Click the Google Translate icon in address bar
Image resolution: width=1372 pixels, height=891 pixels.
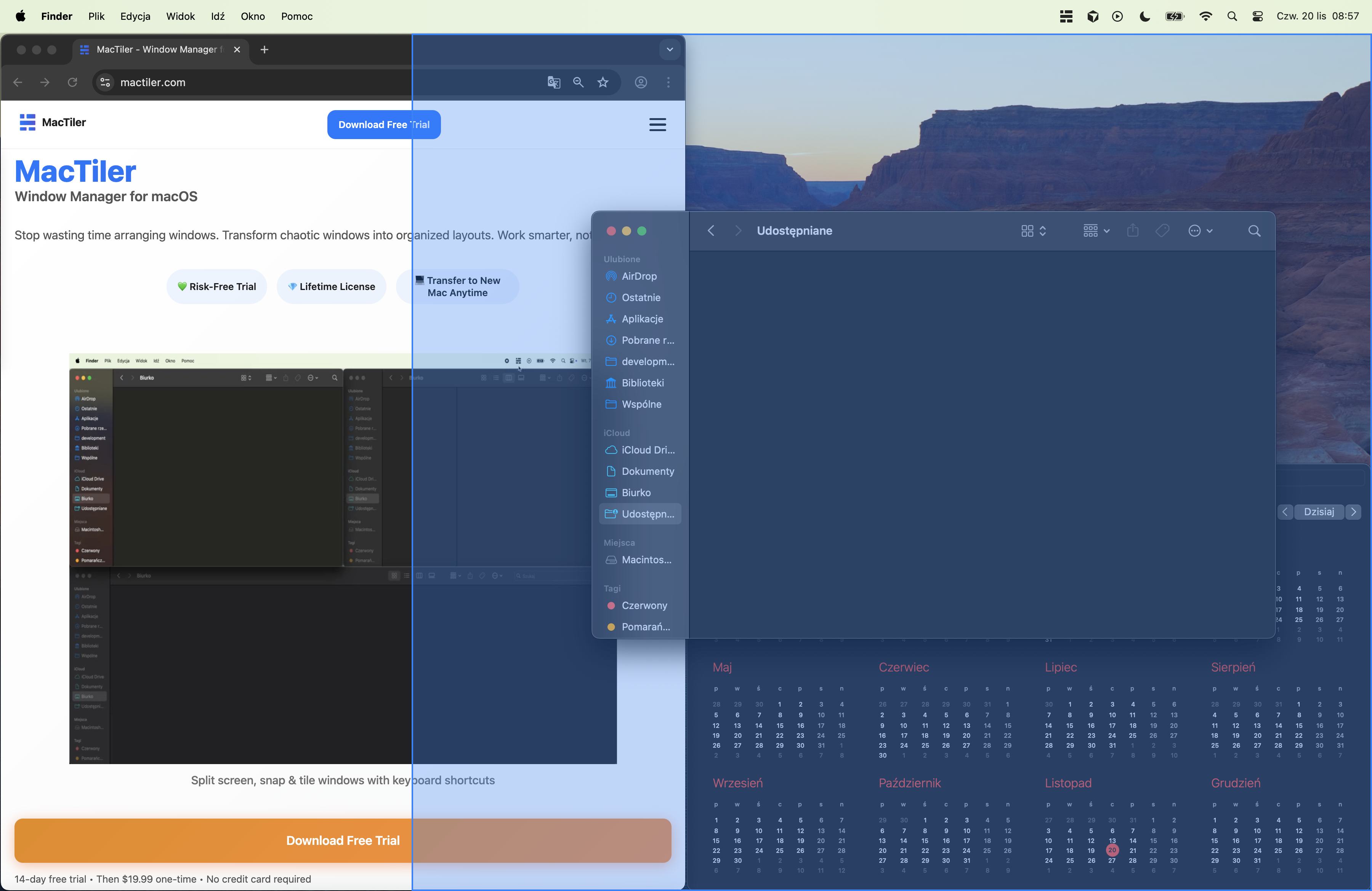tap(553, 82)
